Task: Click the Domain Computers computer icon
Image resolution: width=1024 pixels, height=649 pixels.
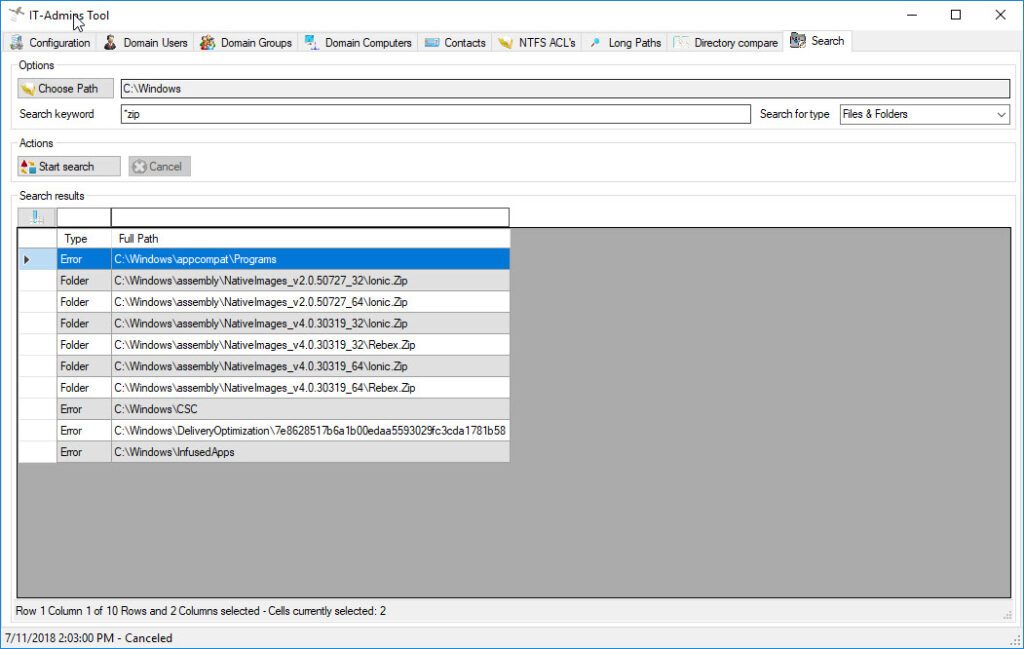Action: 311,43
